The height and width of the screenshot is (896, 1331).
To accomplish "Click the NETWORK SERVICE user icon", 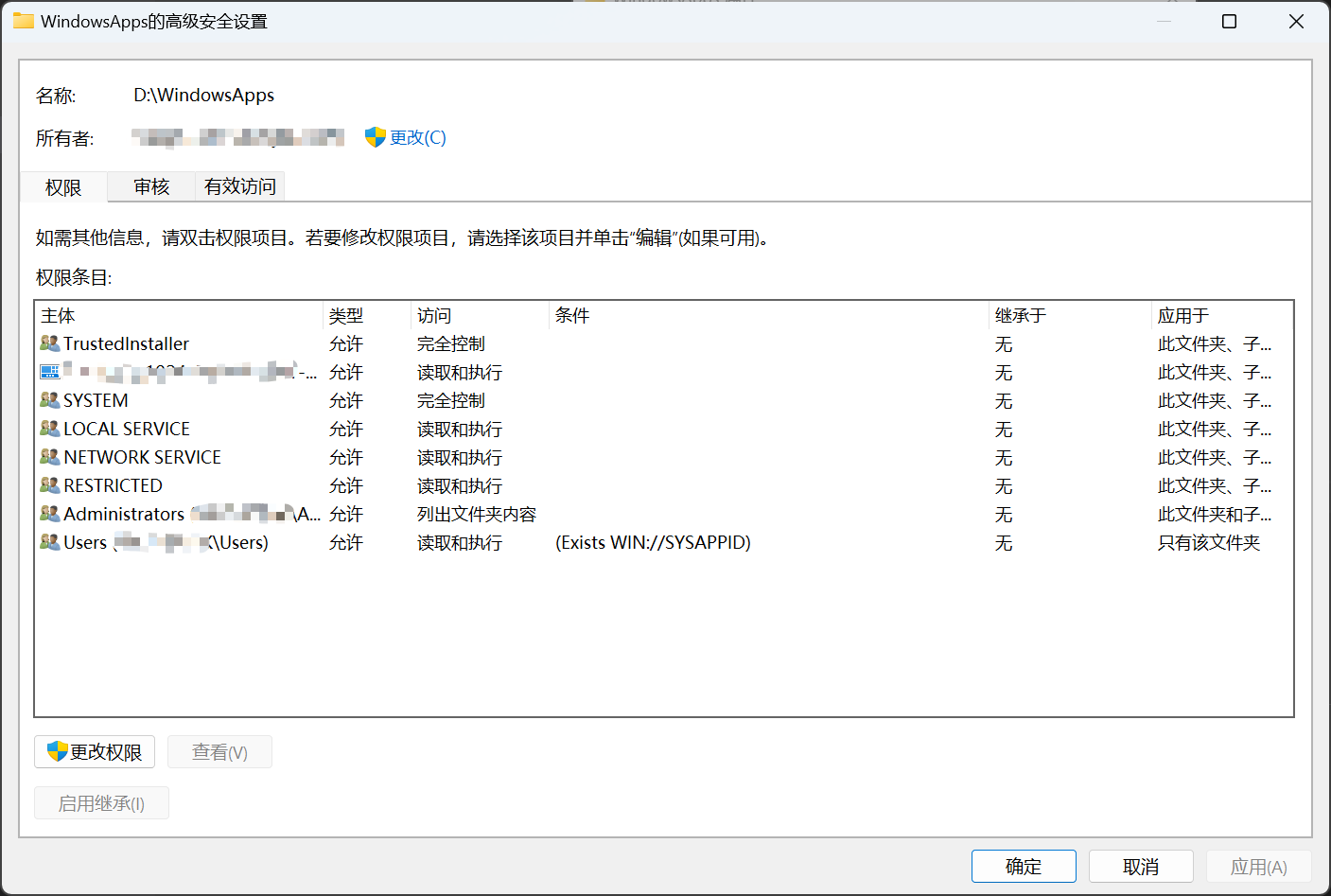I will click(x=49, y=457).
